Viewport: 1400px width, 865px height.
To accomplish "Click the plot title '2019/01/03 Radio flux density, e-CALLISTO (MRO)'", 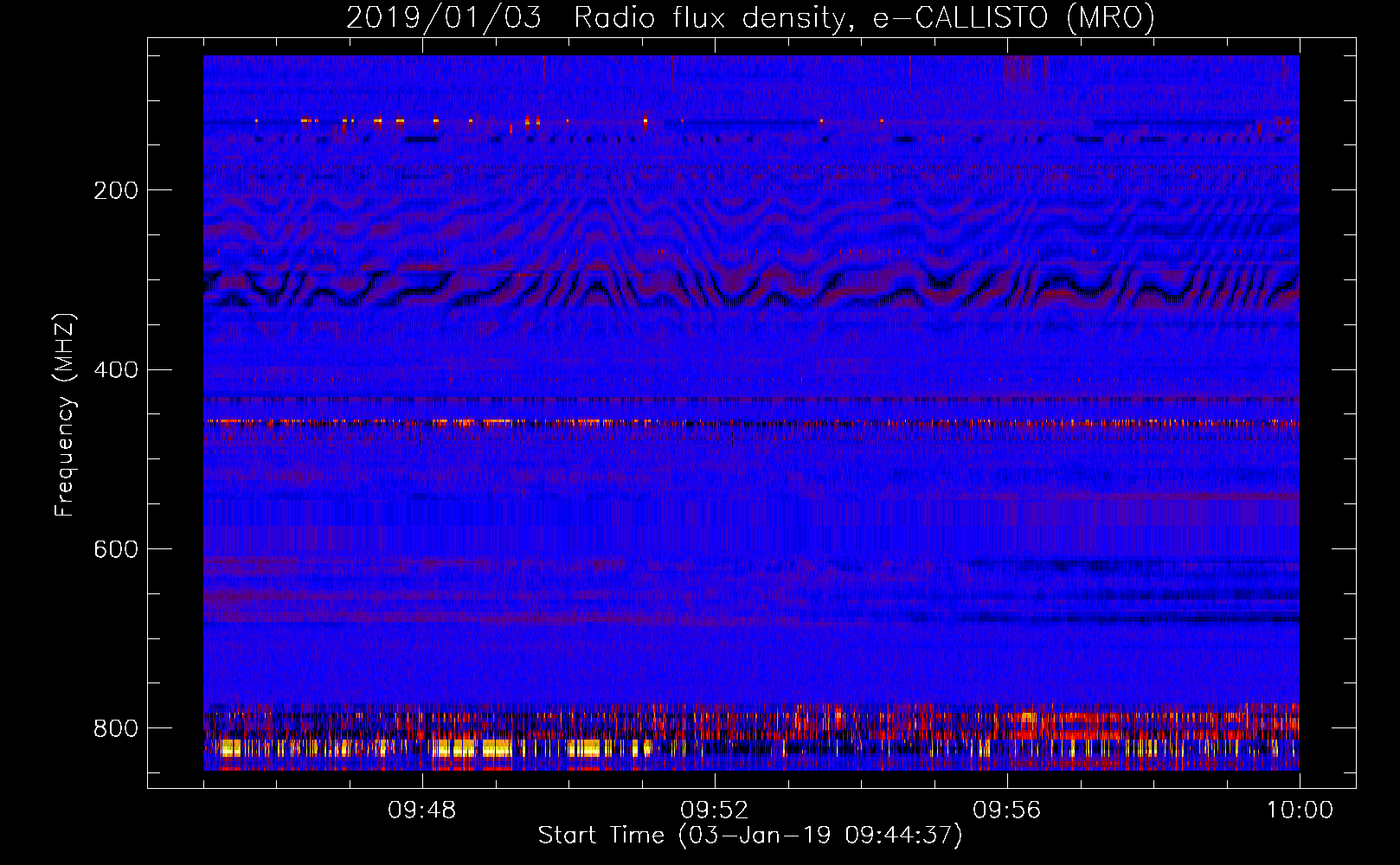I will click(x=750, y=17).
